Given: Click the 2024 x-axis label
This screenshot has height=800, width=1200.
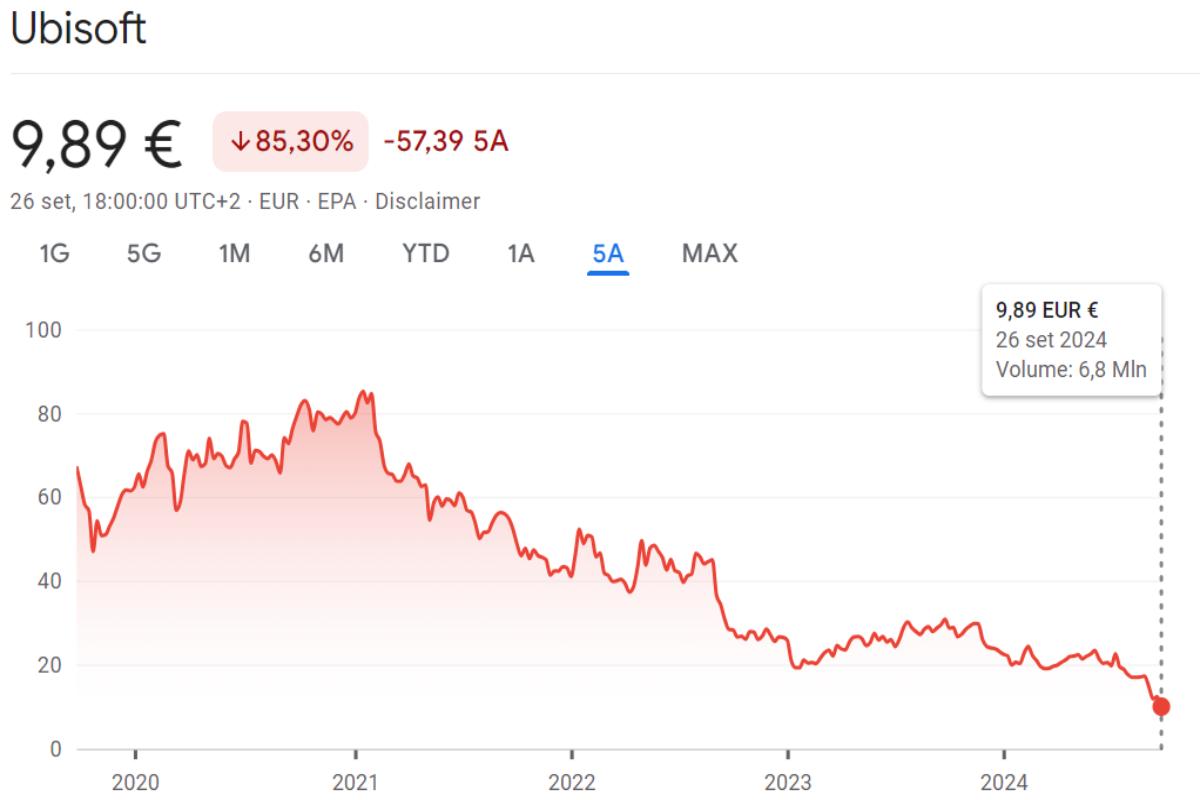Looking at the screenshot, I should 1003,782.
